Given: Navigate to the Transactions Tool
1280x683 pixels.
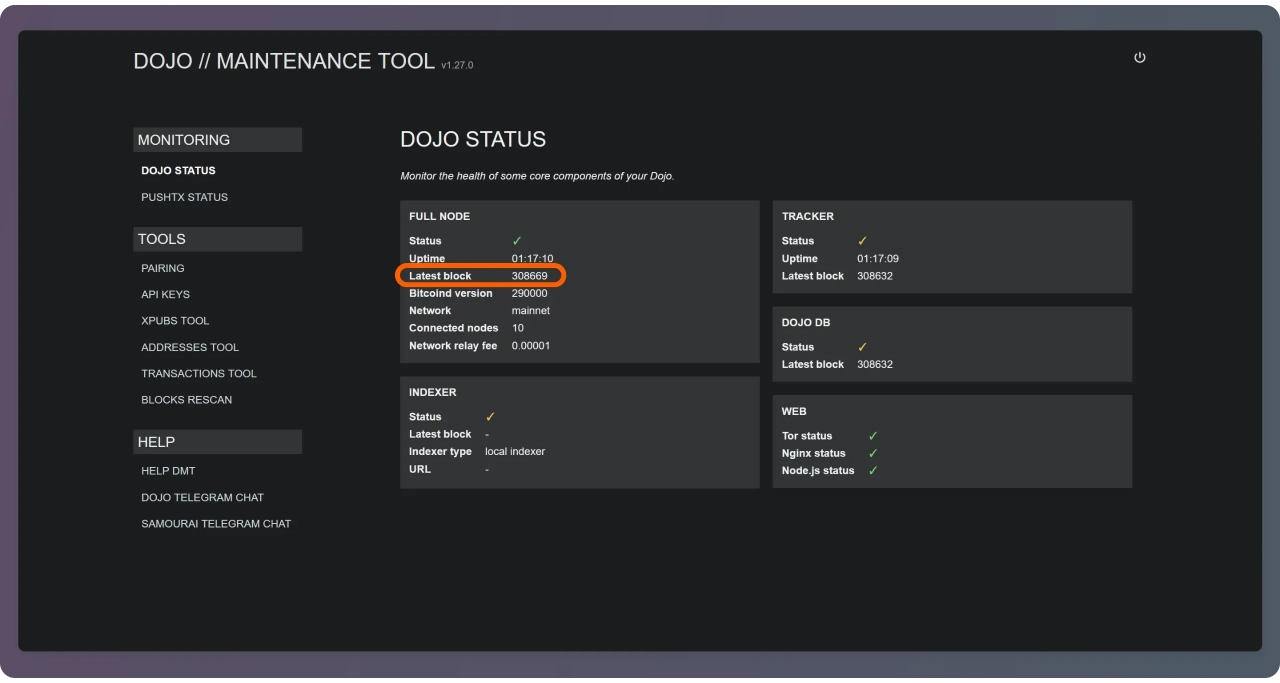Looking at the screenshot, I should [199, 373].
